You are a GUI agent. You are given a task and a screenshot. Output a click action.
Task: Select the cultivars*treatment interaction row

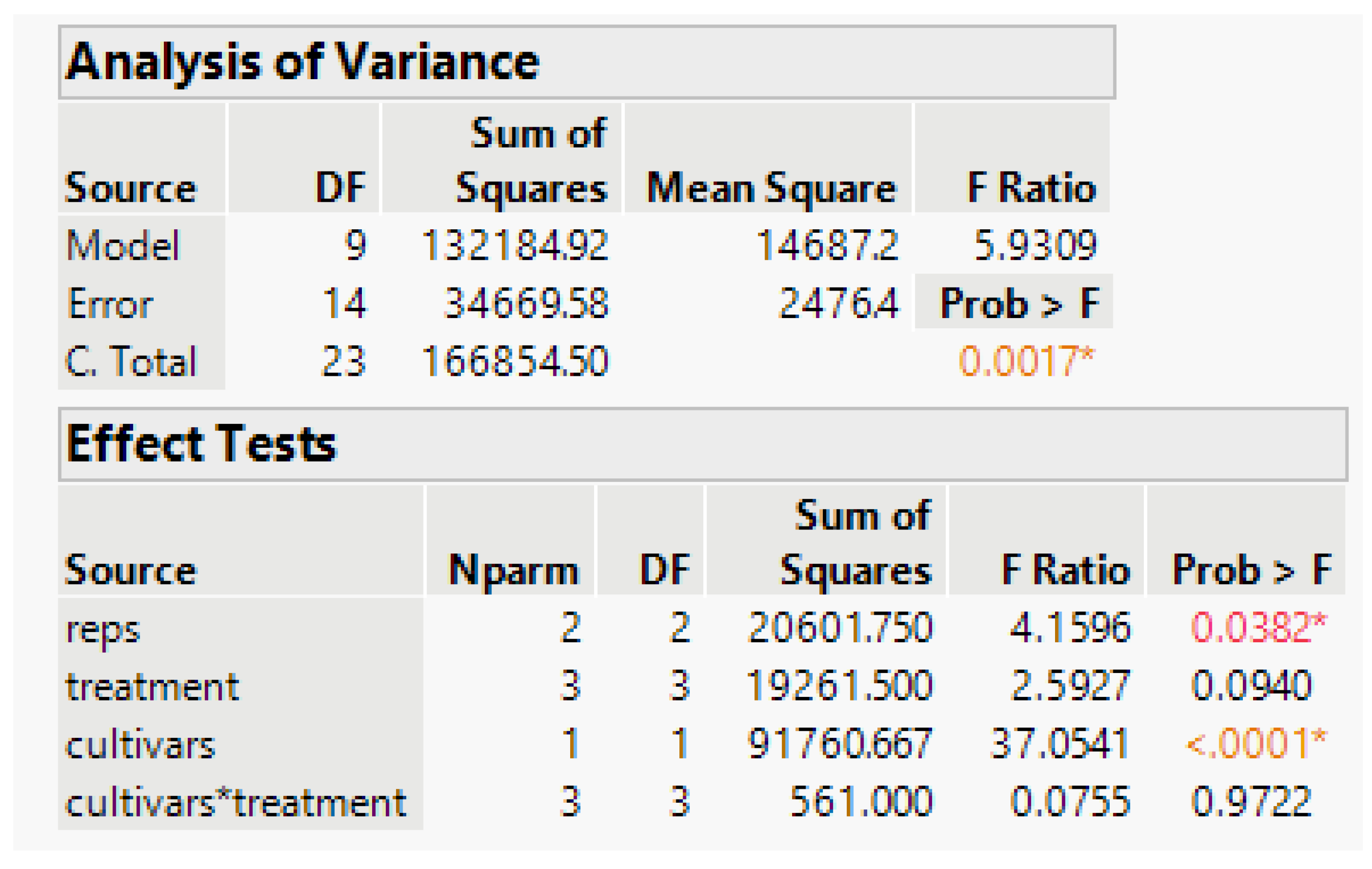236,803
